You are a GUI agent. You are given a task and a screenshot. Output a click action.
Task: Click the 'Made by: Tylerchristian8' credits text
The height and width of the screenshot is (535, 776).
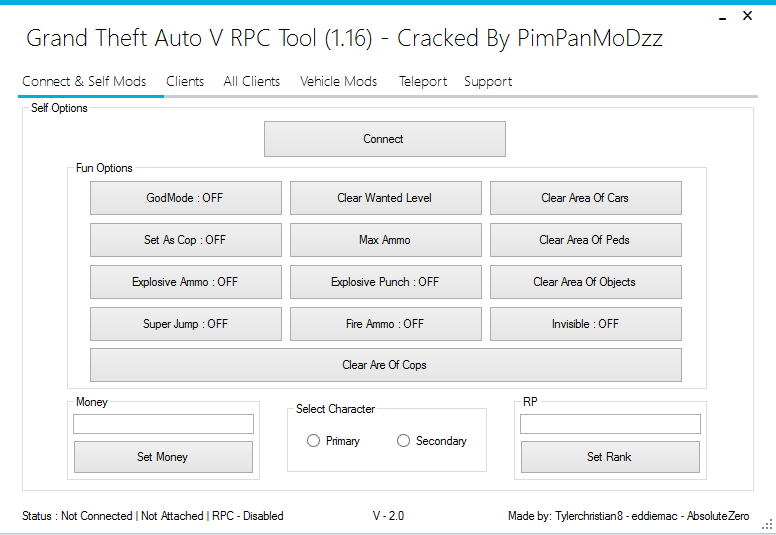[x=565, y=516]
